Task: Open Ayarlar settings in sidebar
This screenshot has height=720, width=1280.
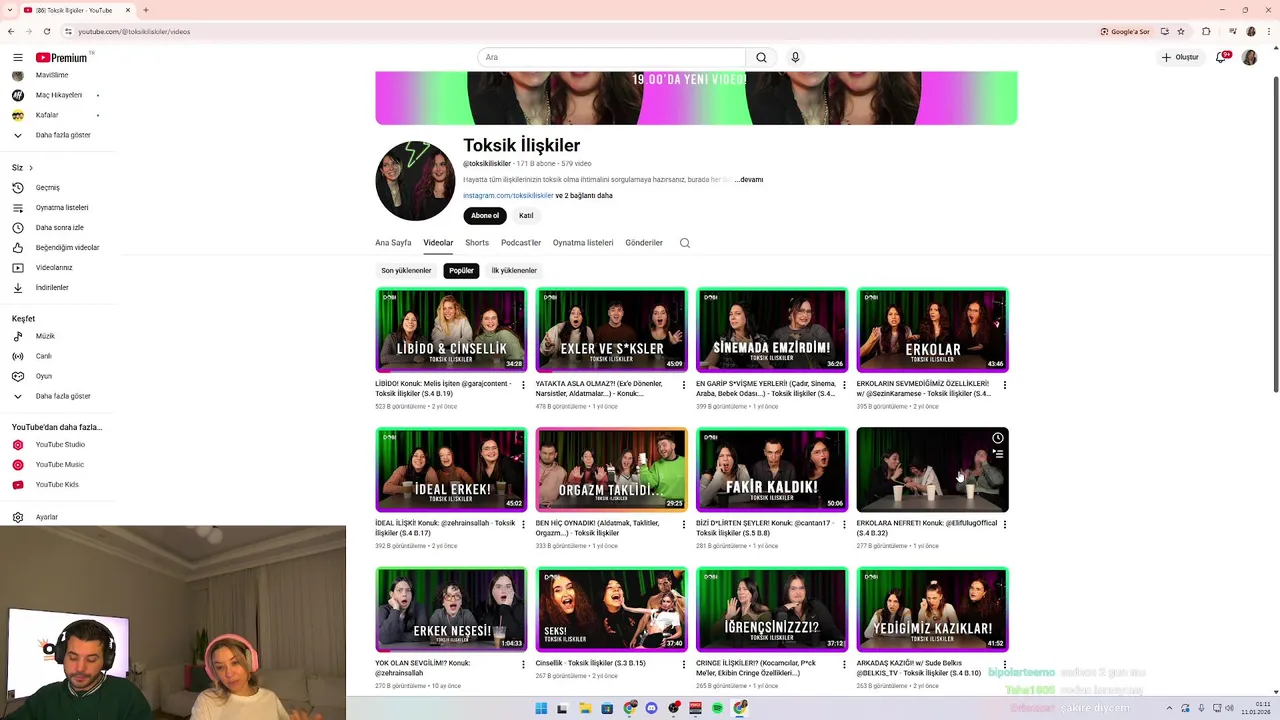Action: click(x=58, y=517)
